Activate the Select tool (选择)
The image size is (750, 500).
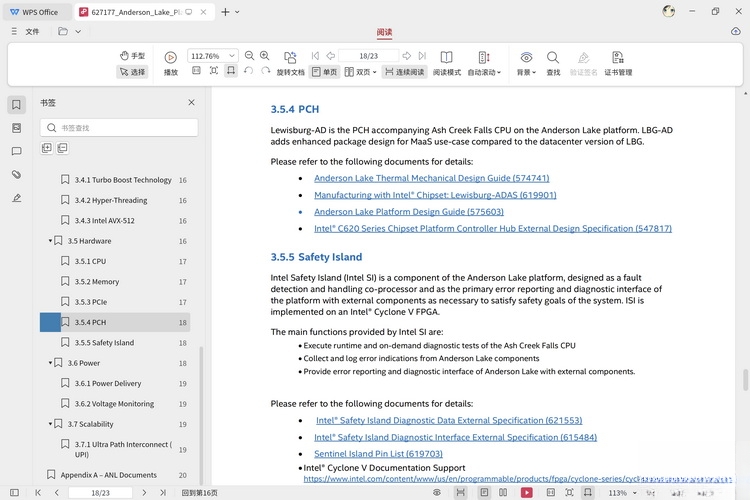(x=132, y=72)
